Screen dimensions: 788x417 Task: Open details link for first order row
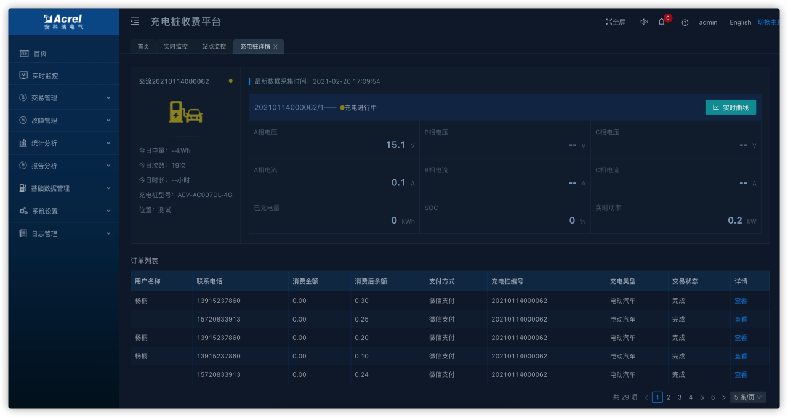(x=741, y=300)
